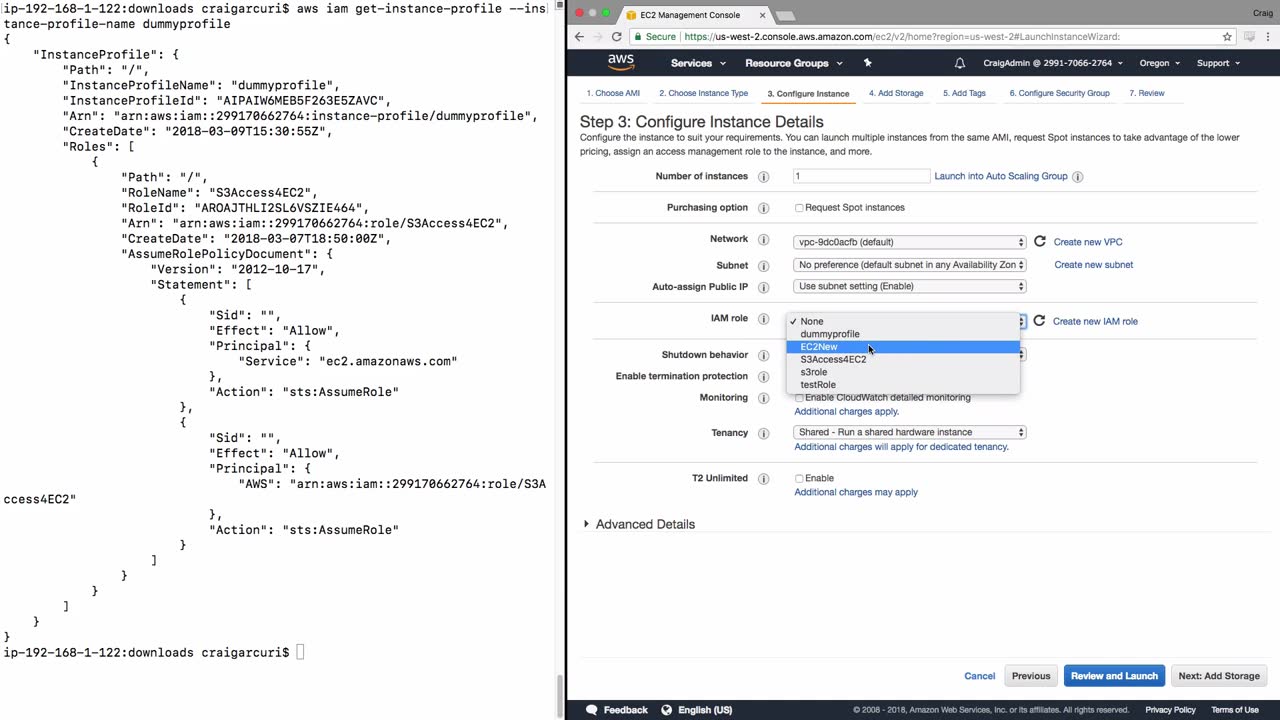The height and width of the screenshot is (720, 1280).
Task: Show info icon for Subnet
Action: coord(763,266)
